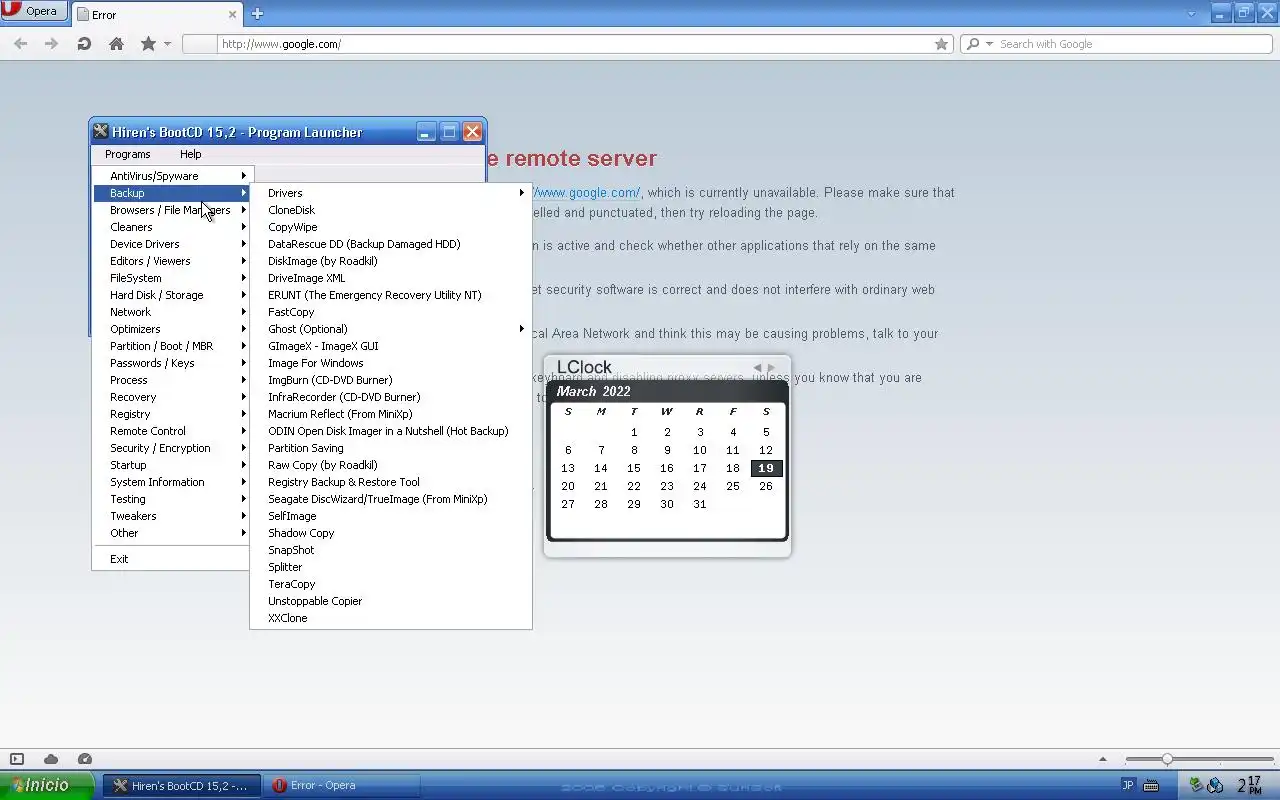This screenshot has width=1280, height=800.
Task: Open the www.google.com link on error page
Action: [x=587, y=193]
